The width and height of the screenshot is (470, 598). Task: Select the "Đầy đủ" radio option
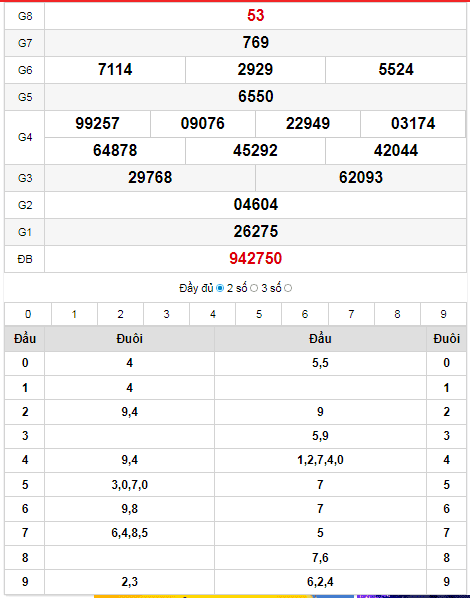(x=220, y=288)
